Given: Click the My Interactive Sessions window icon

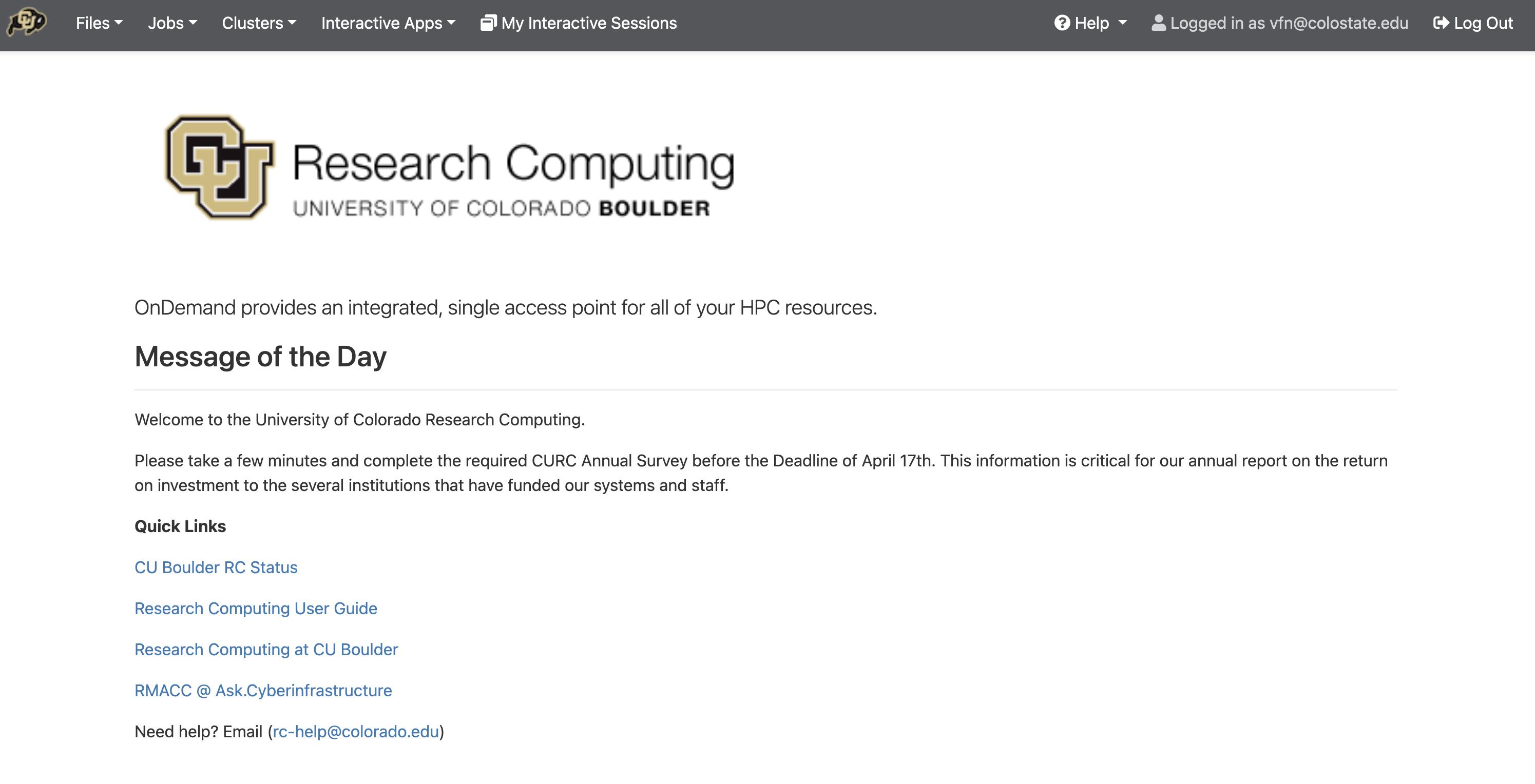Looking at the screenshot, I should [488, 23].
